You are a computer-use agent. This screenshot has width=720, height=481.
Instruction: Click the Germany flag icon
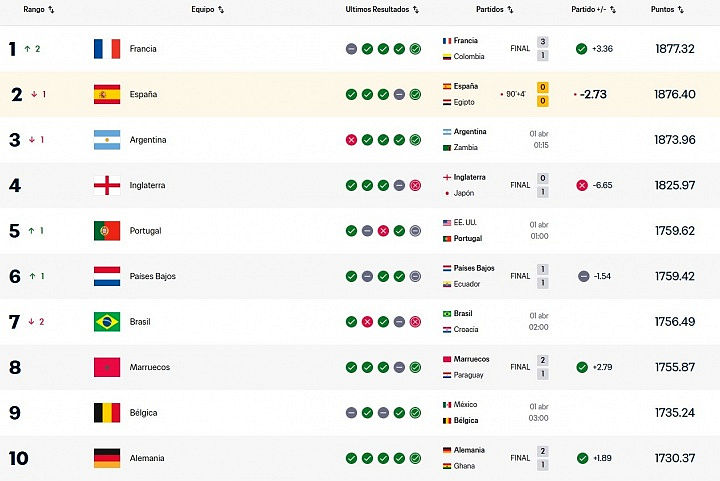point(106,458)
